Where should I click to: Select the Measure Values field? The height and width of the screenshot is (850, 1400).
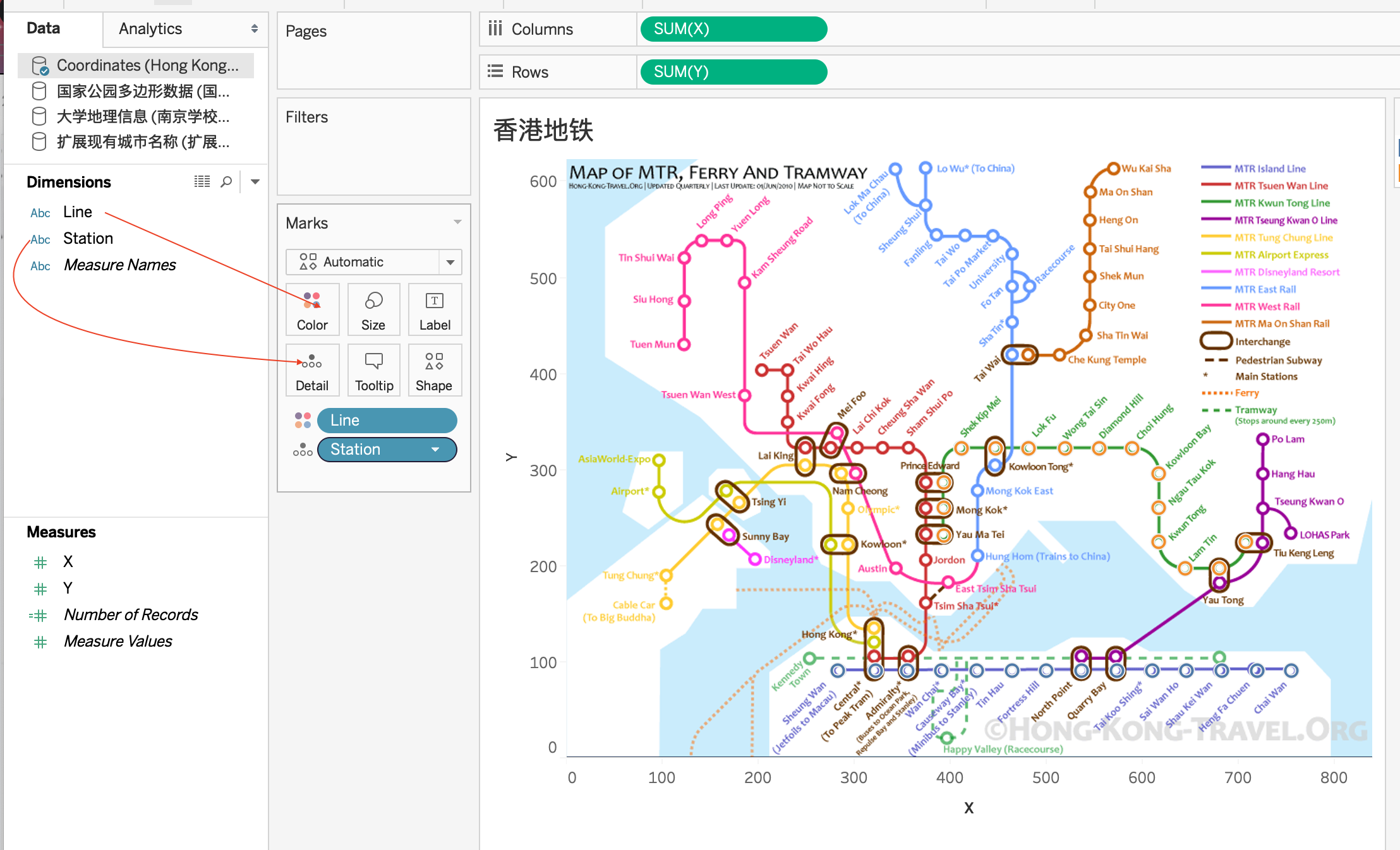pyautogui.click(x=118, y=642)
